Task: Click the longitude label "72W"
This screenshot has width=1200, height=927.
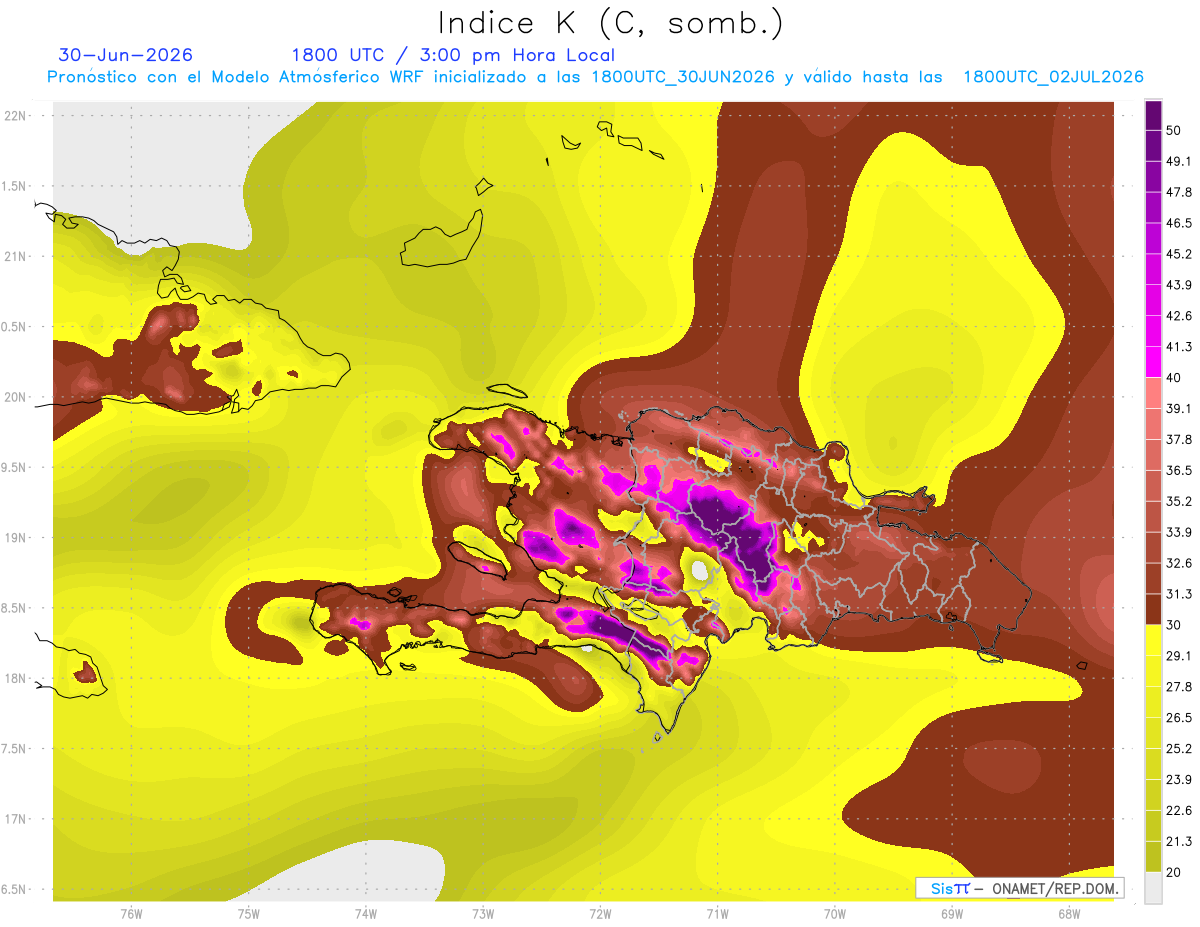Action: [x=600, y=913]
